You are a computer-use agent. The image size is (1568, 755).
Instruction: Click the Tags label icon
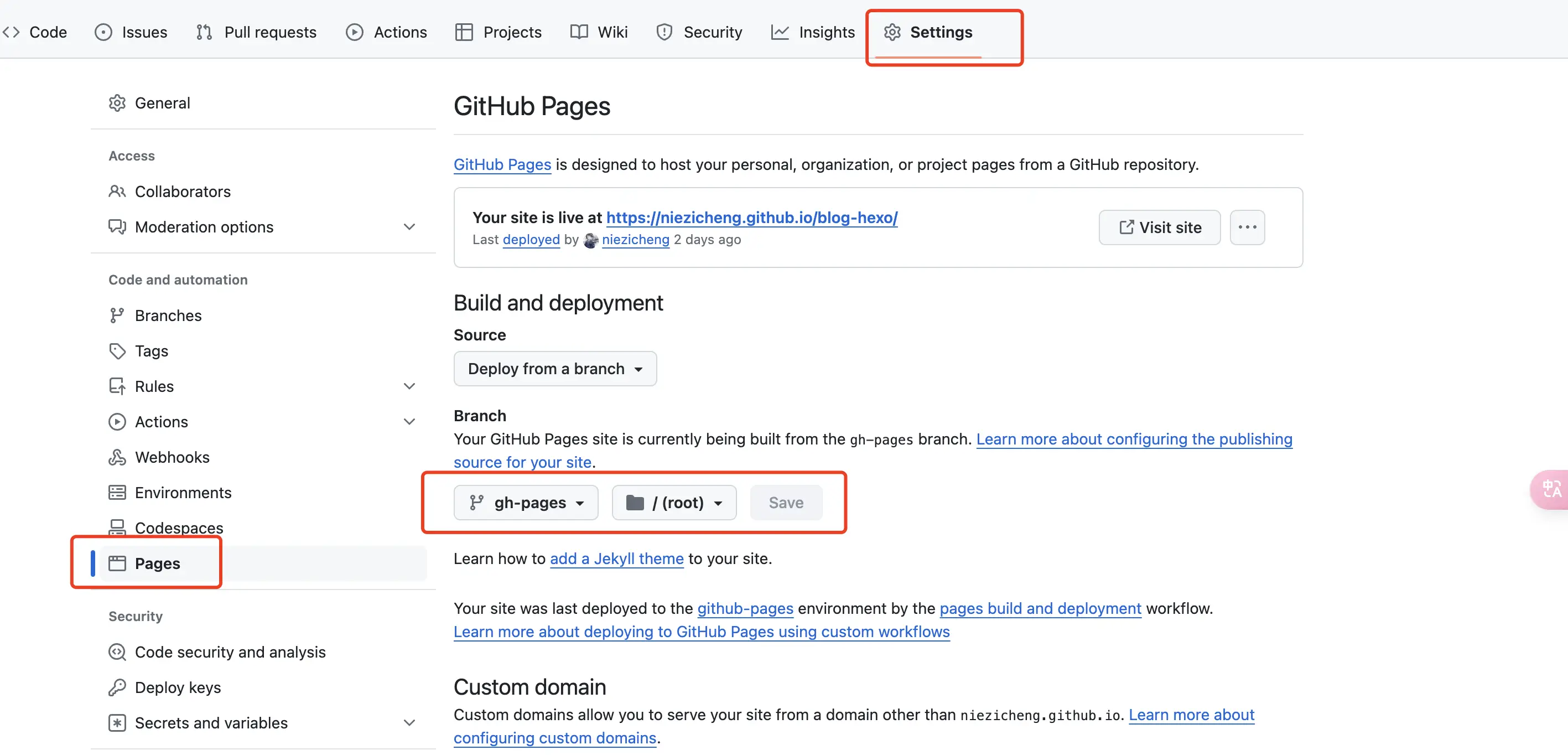pyautogui.click(x=117, y=351)
